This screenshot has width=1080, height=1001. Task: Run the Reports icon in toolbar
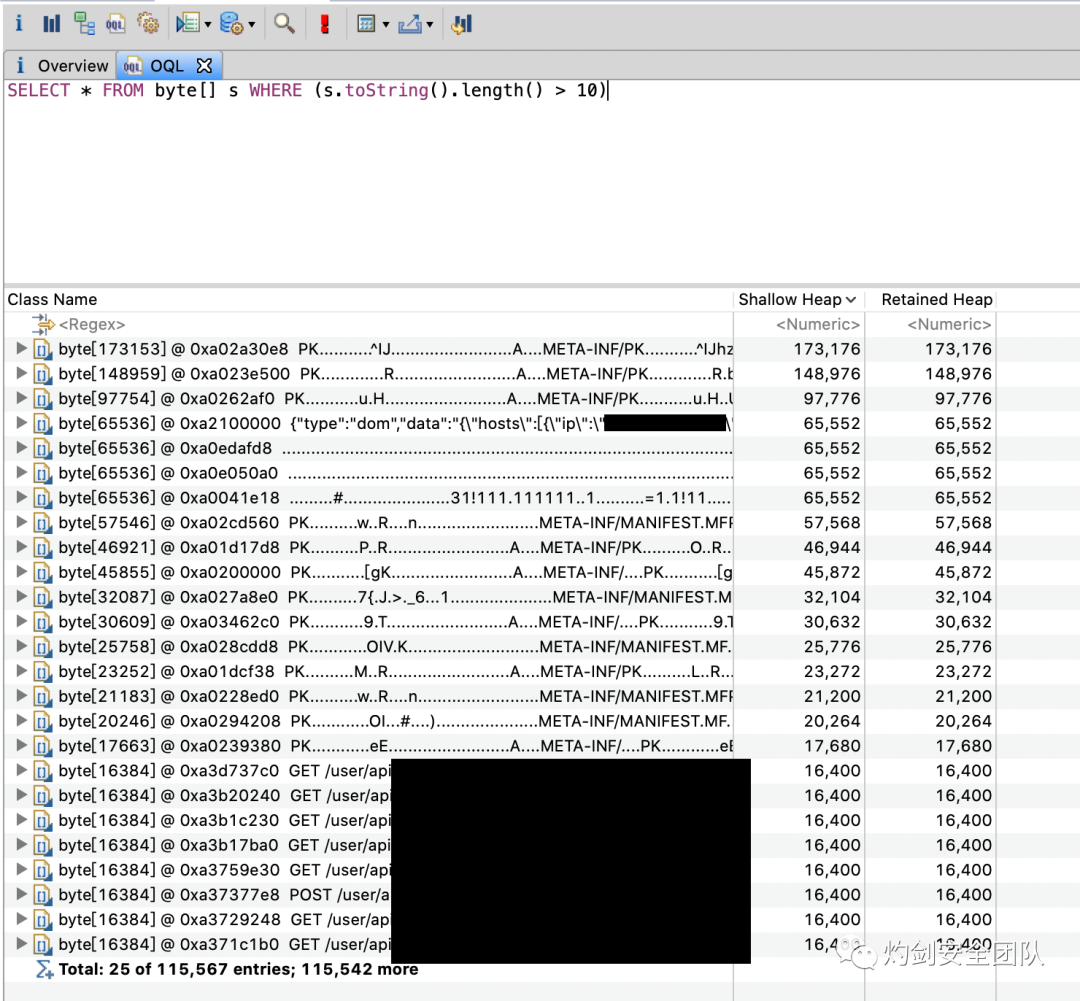(x=187, y=24)
